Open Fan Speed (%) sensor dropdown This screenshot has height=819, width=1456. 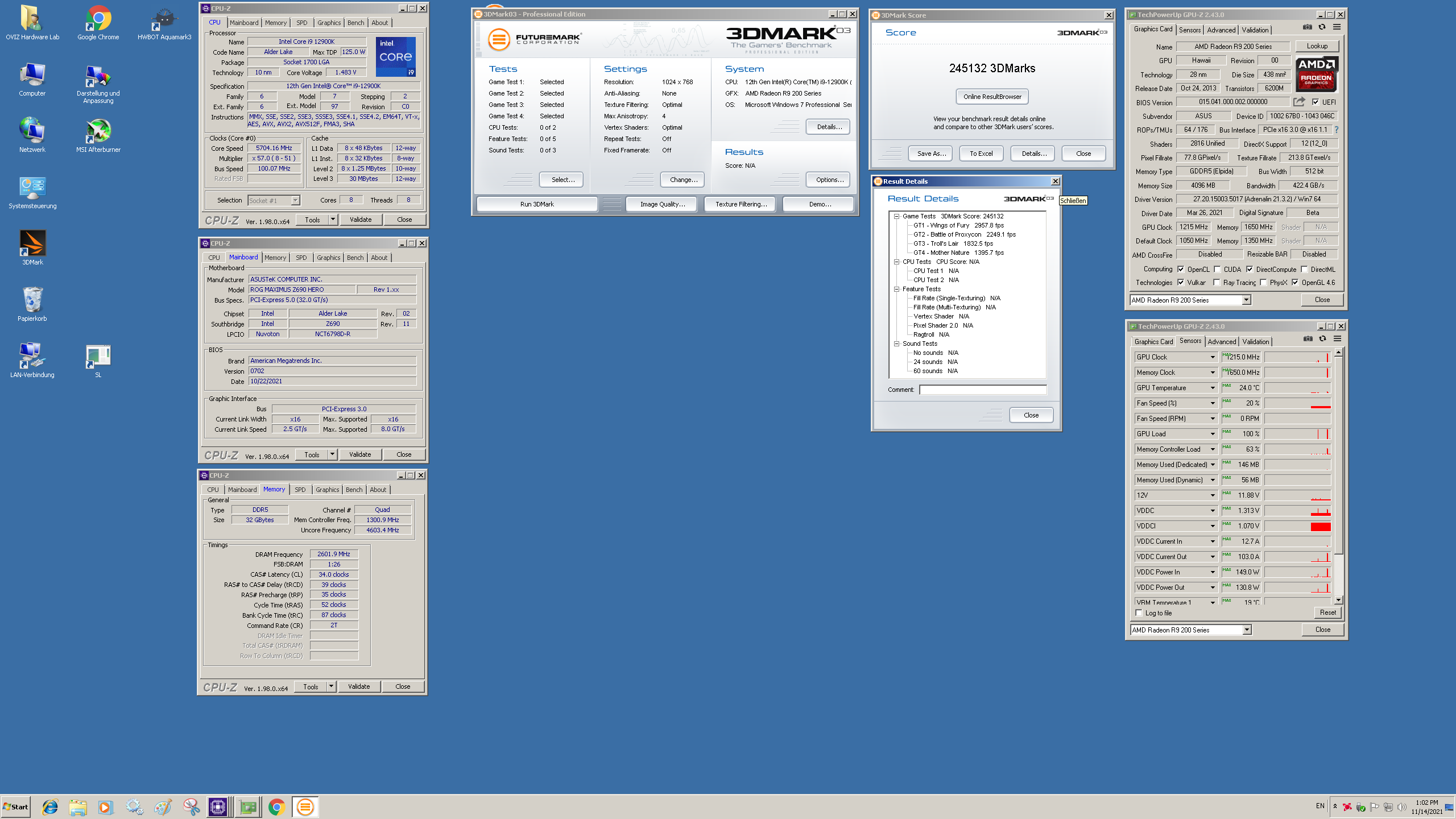click(x=1213, y=403)
